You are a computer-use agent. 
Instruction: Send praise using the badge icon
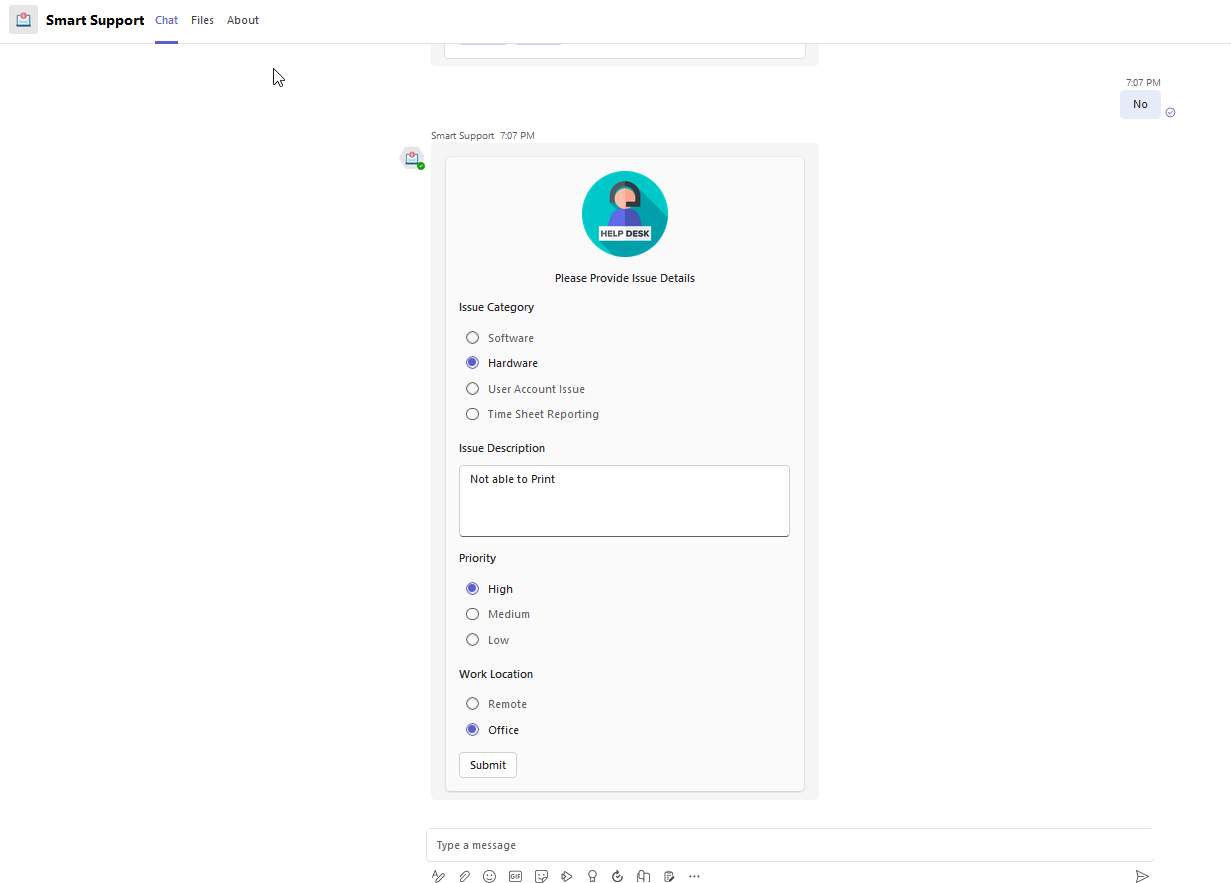592,876
